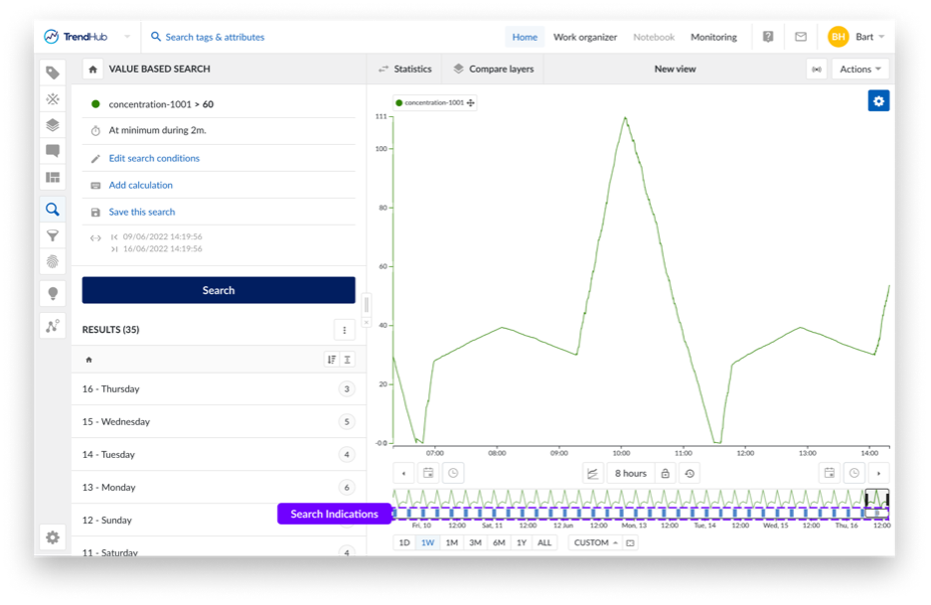This screenshot has height=605, width=931.
Task: Click the dark blue Search button
Action: coord(218,290)
